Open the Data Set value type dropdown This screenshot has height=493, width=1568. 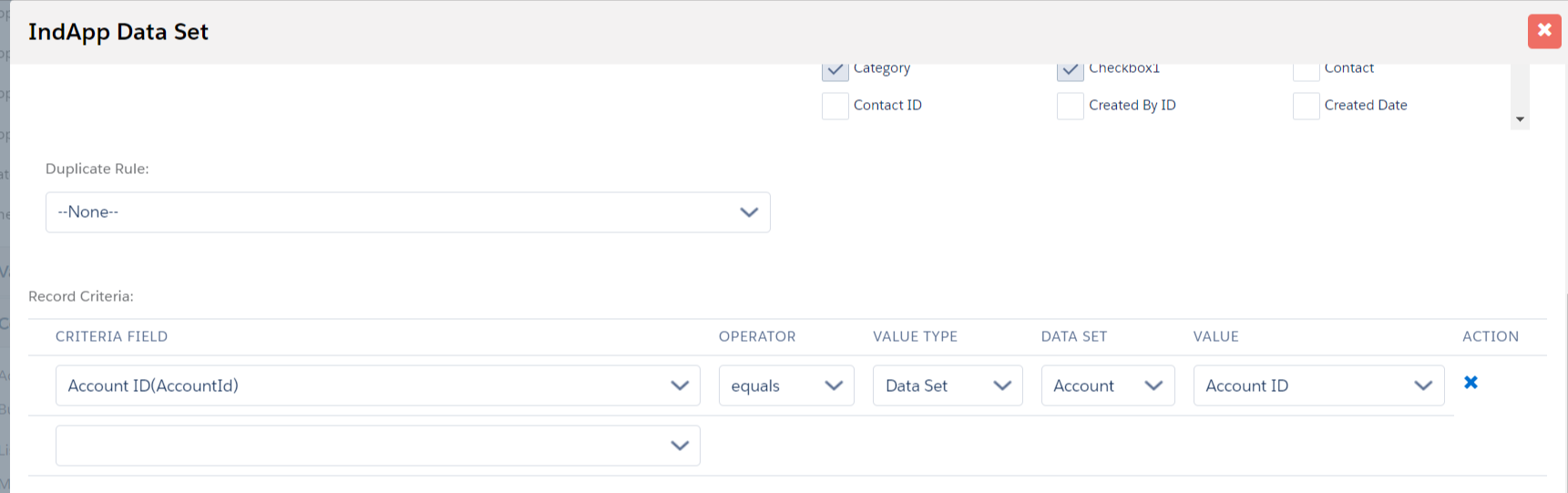point(948,385)
